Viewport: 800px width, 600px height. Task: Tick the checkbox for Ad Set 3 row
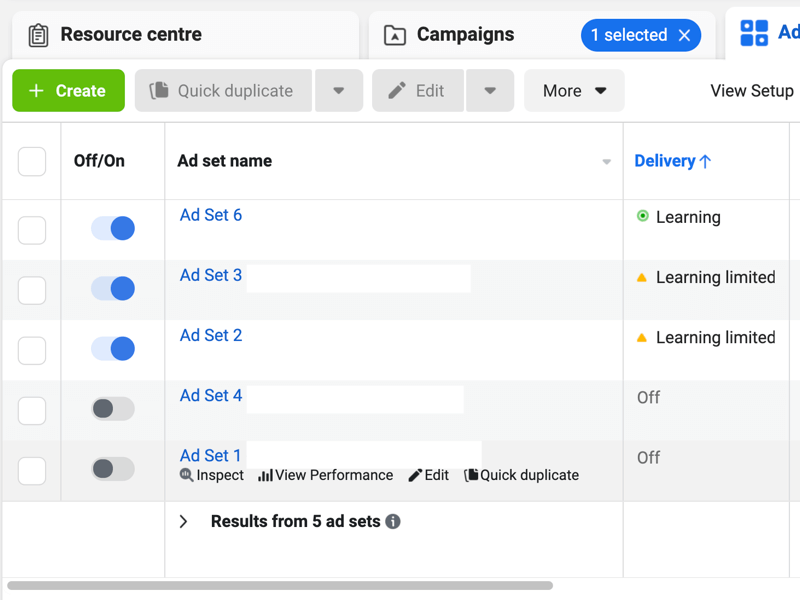[x=32, y=290]
